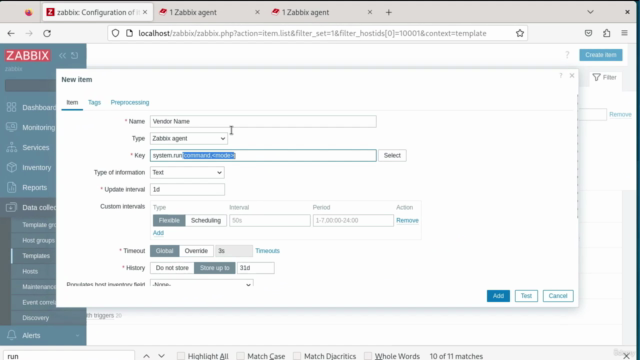This screenshot has width=640, height=360.
Task: Open help question mark in dialog
Action: click(561, 76)
